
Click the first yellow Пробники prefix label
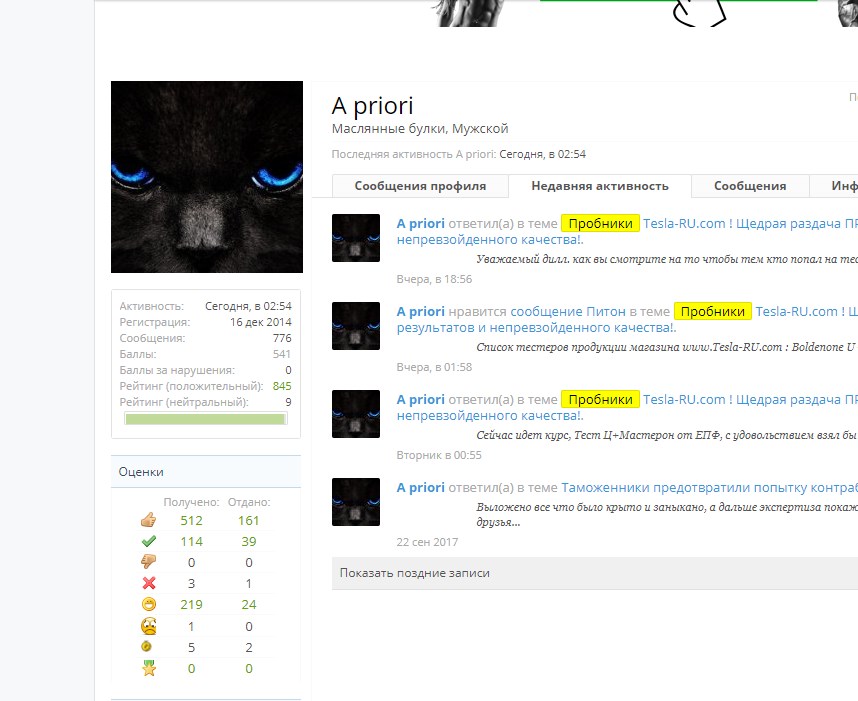[x=600, y=223]
